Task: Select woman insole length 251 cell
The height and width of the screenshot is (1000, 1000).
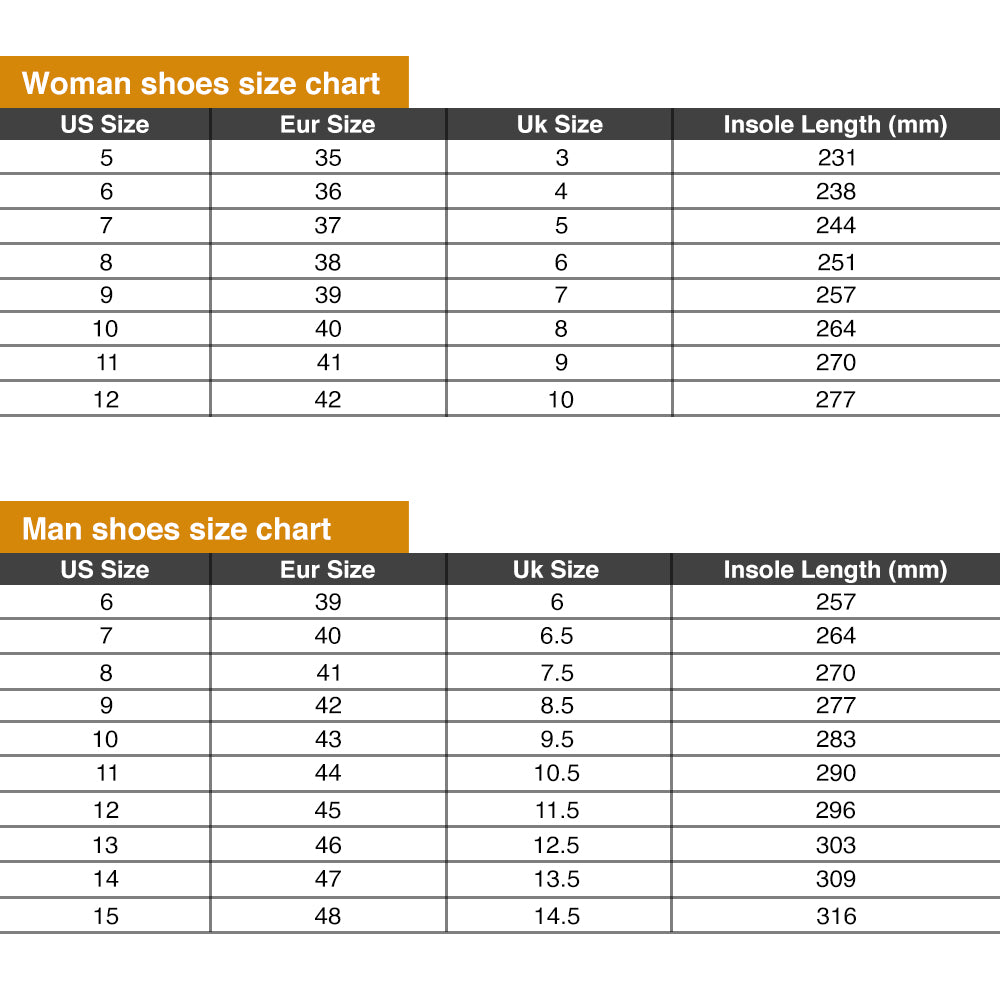Action: [836, 262]
